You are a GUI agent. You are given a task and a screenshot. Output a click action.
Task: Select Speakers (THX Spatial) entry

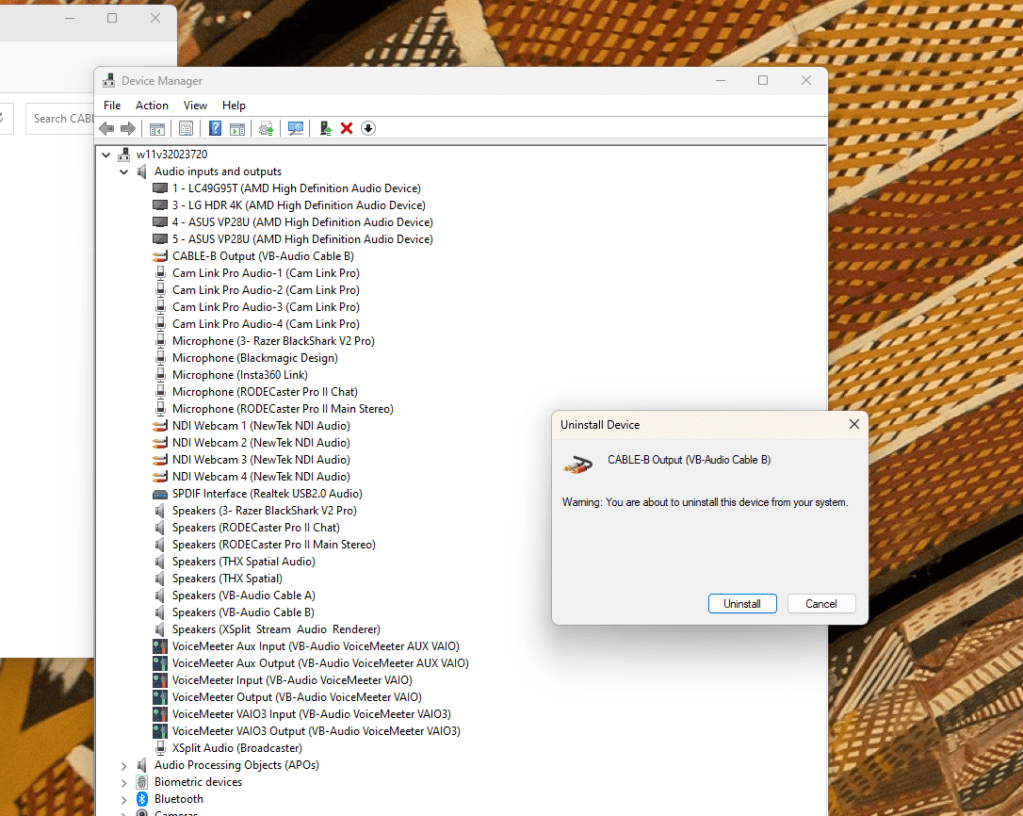227,579
